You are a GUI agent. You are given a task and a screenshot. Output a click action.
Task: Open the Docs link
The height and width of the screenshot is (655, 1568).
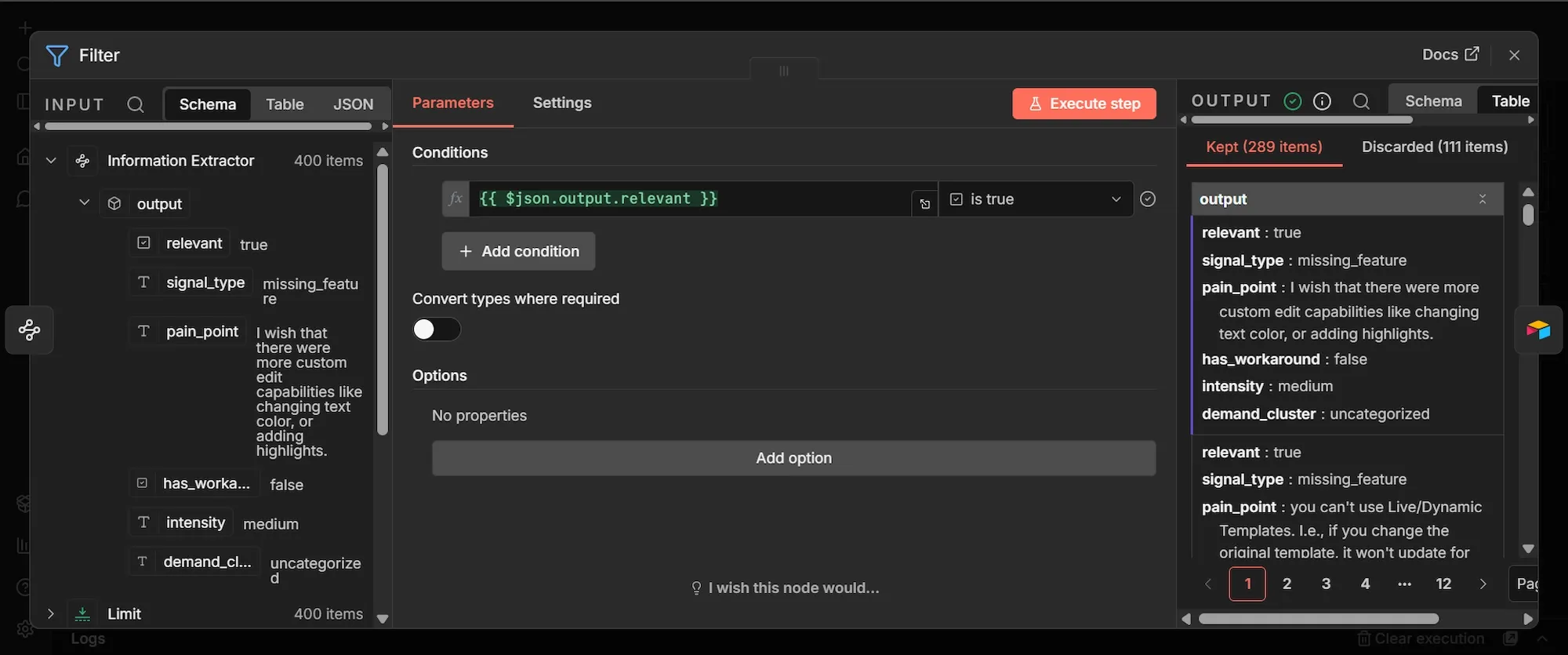pos(1450,54)
